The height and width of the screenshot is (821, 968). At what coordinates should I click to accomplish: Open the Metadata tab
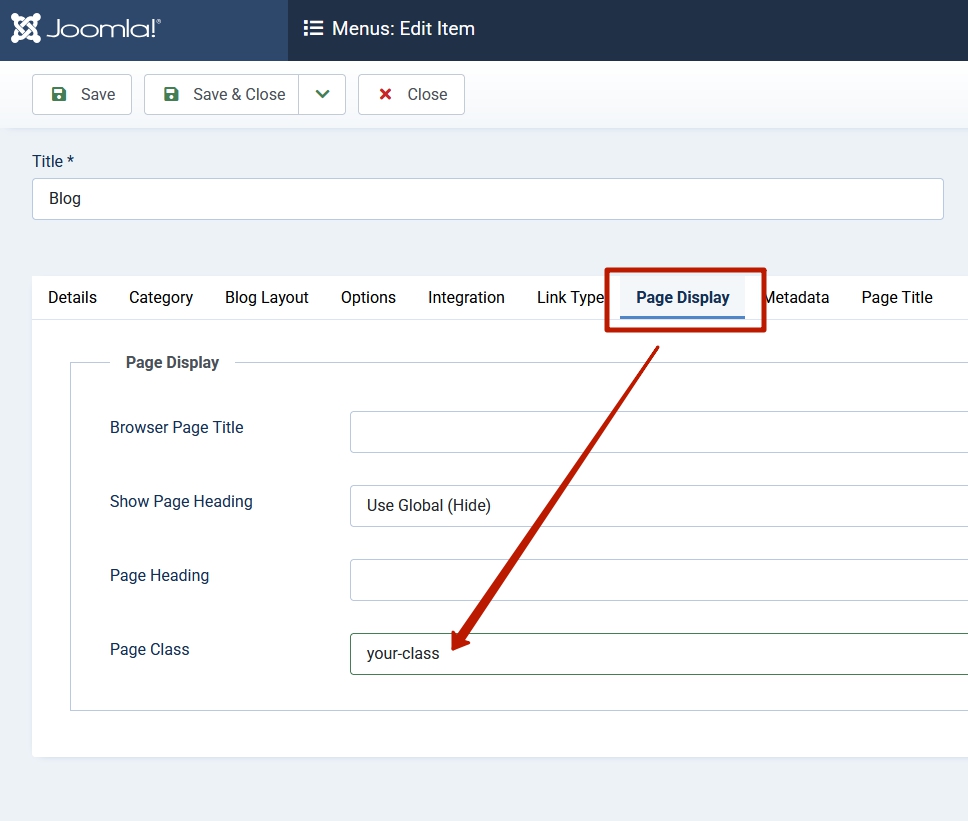point(797,297)
